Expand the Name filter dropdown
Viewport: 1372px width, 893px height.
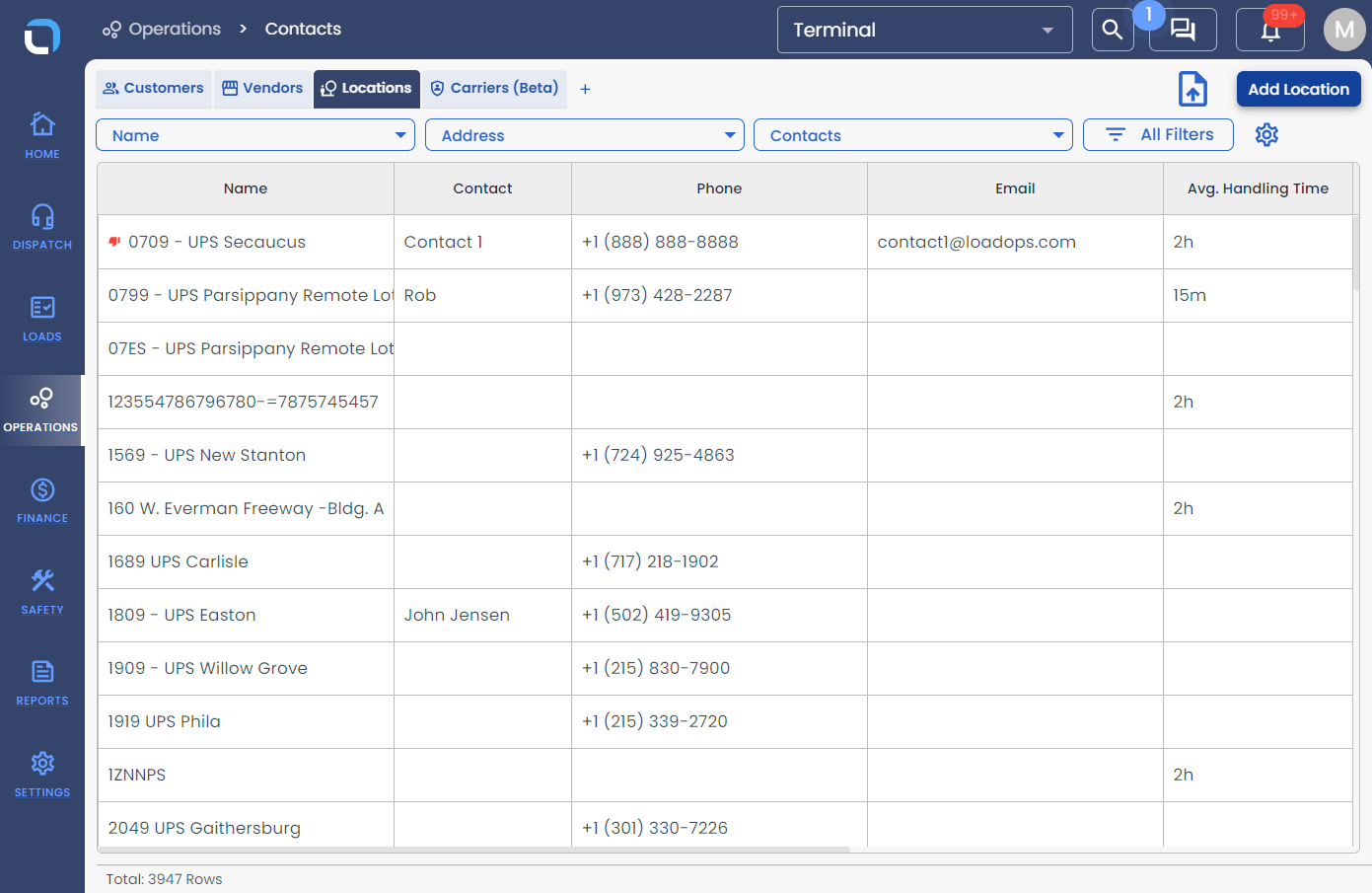(255, 135)
